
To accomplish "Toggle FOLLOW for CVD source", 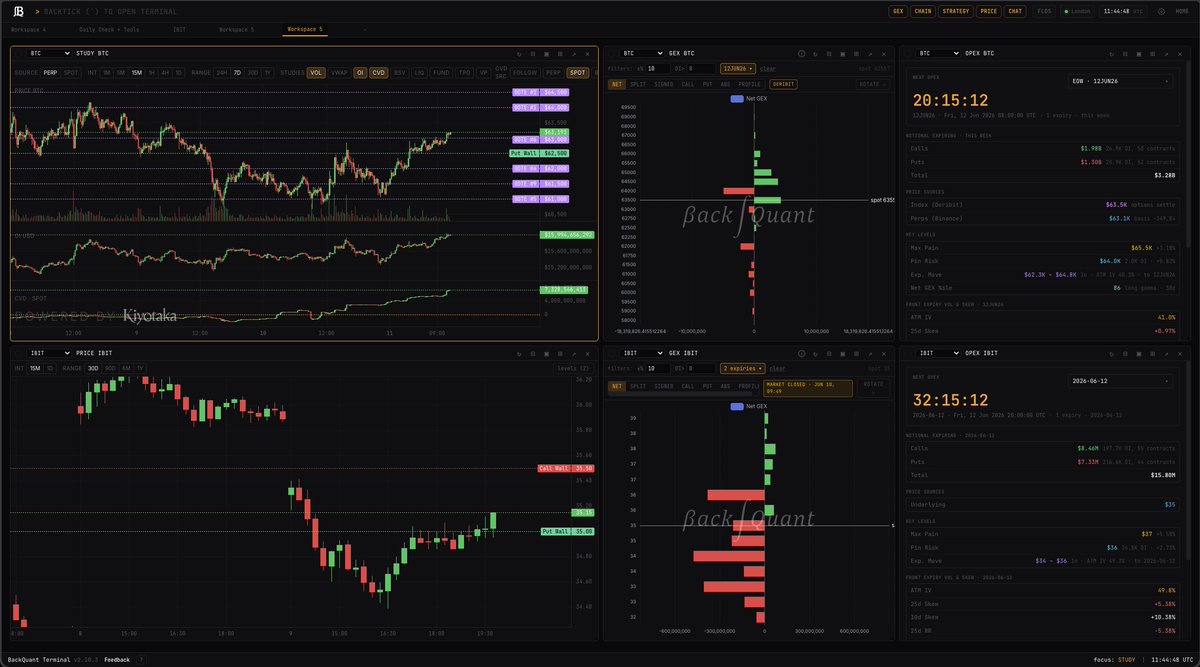I will click(x=525, y=73).
